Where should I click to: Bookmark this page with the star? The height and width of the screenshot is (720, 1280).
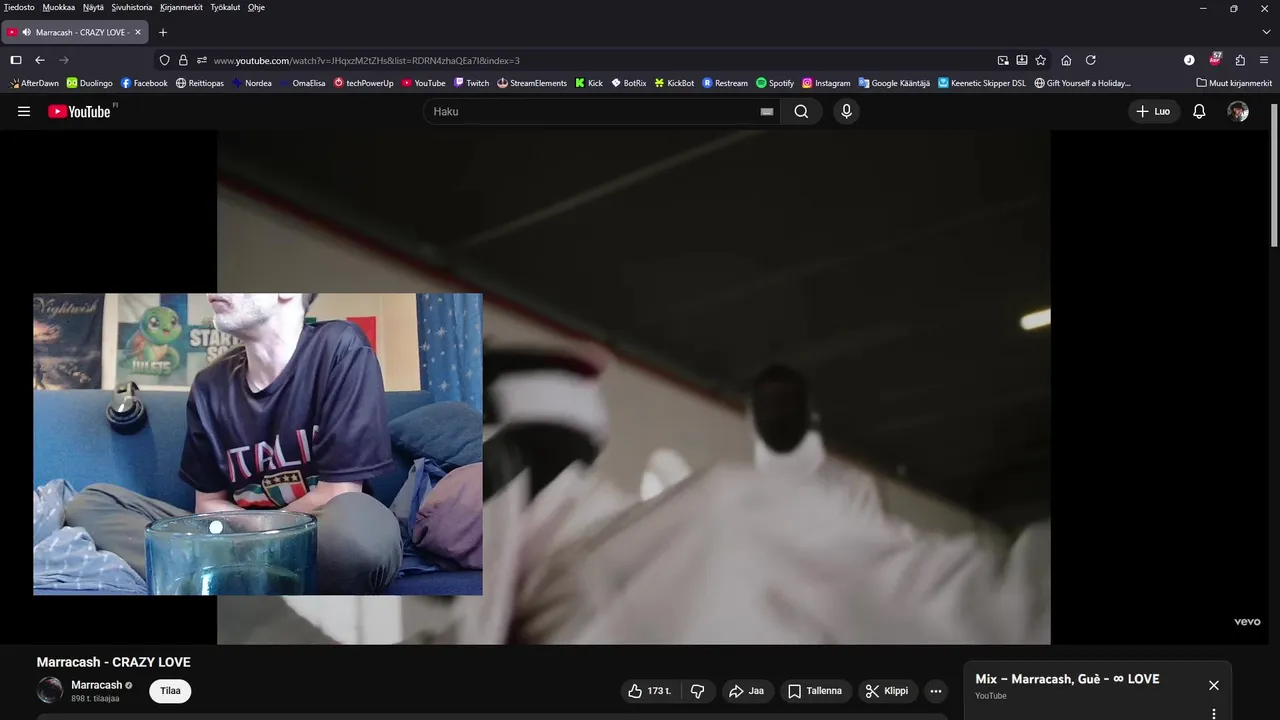pyautogui.click(x=1041, y=60)
